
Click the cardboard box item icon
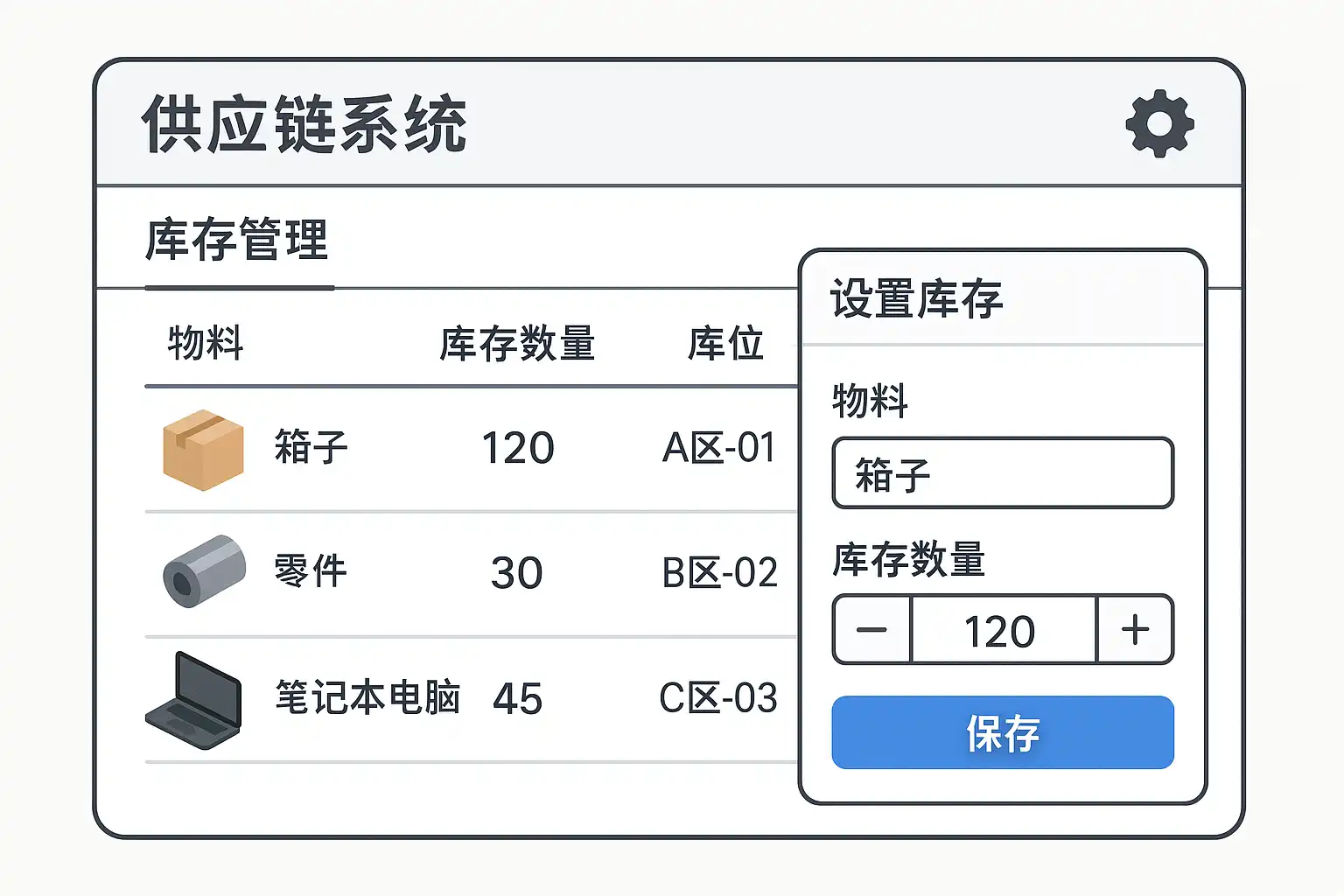coord(203,449)
